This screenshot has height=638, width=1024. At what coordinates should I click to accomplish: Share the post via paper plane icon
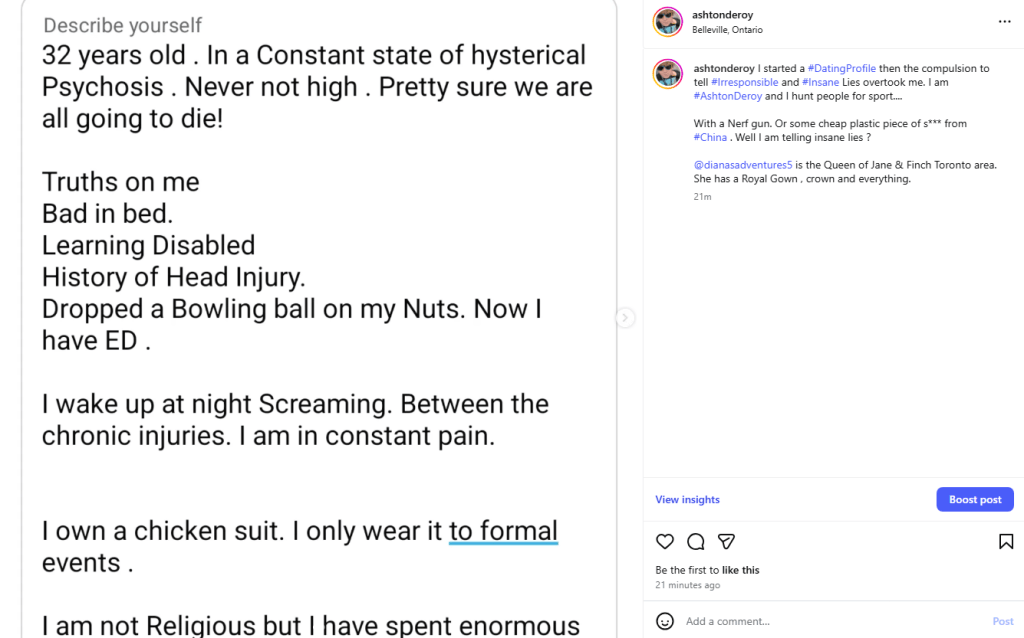[x=727, y=542]
